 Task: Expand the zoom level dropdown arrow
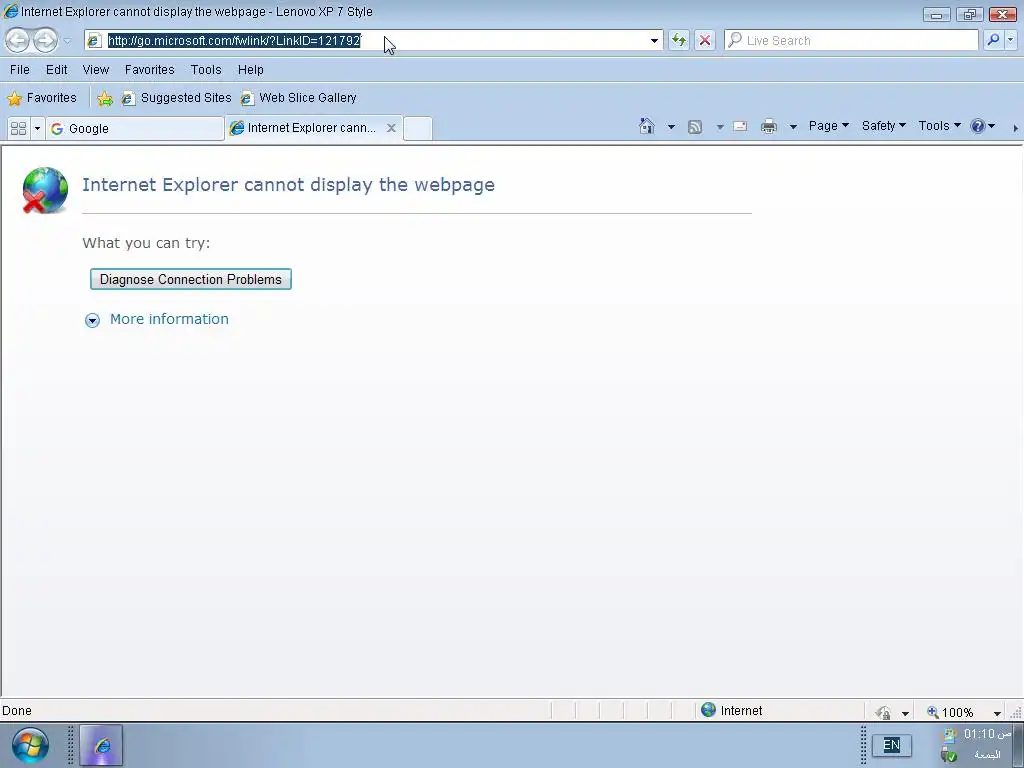[997, 713]
